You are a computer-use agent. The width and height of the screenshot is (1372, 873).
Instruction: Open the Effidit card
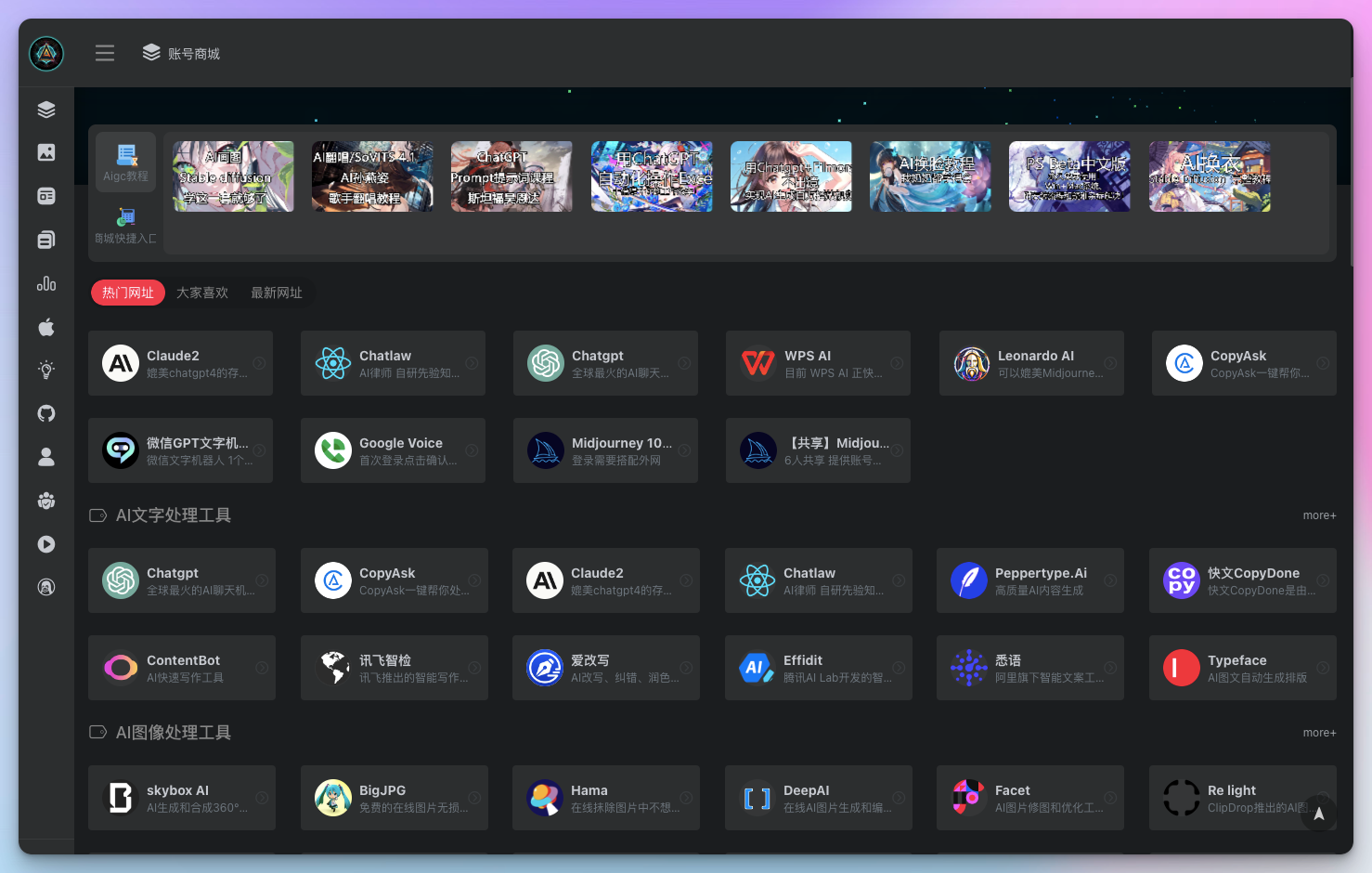coord(819,668)
